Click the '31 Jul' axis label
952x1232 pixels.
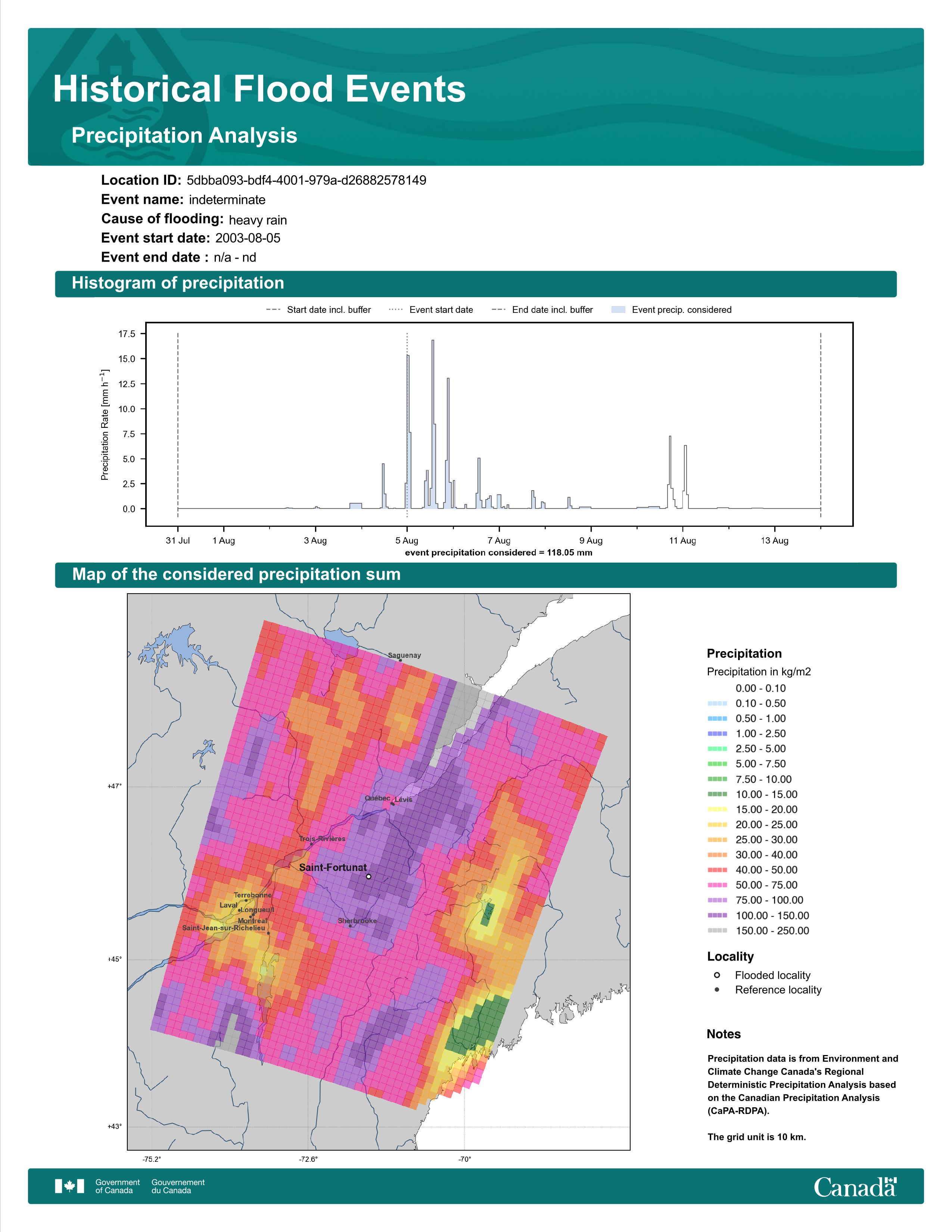point(178,541)
